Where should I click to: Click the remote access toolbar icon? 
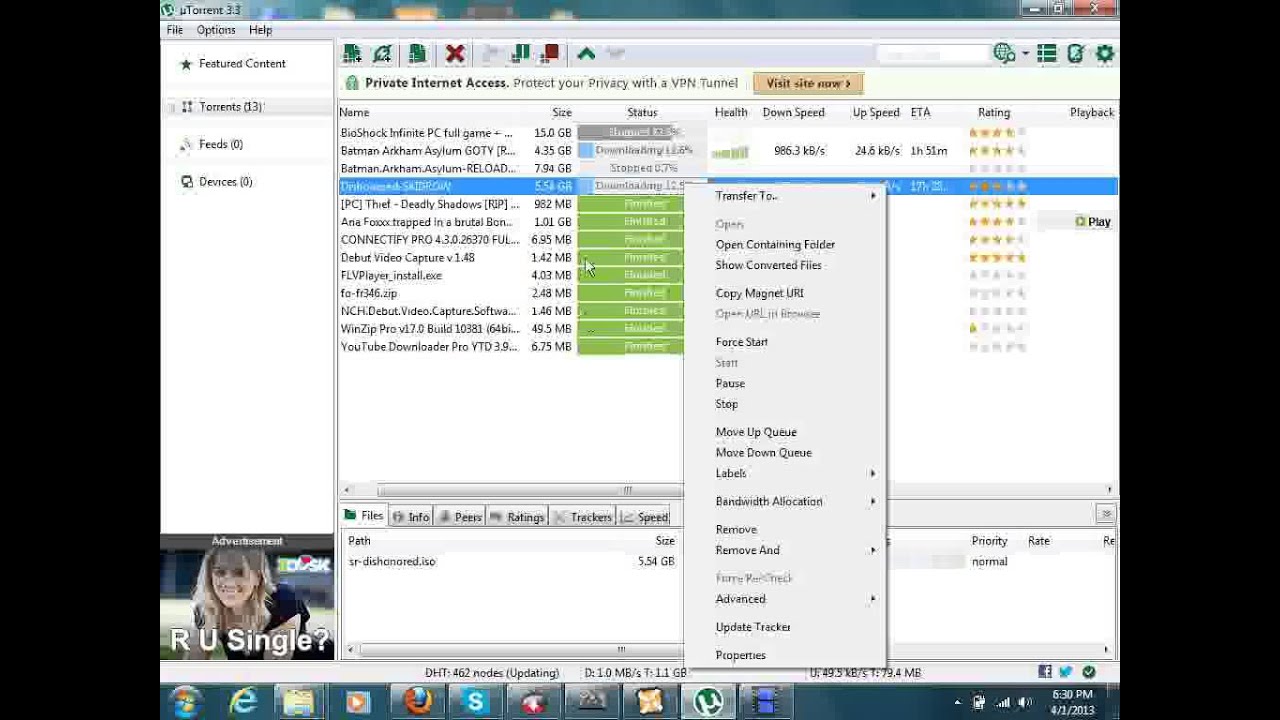[x=1076, y=54]
